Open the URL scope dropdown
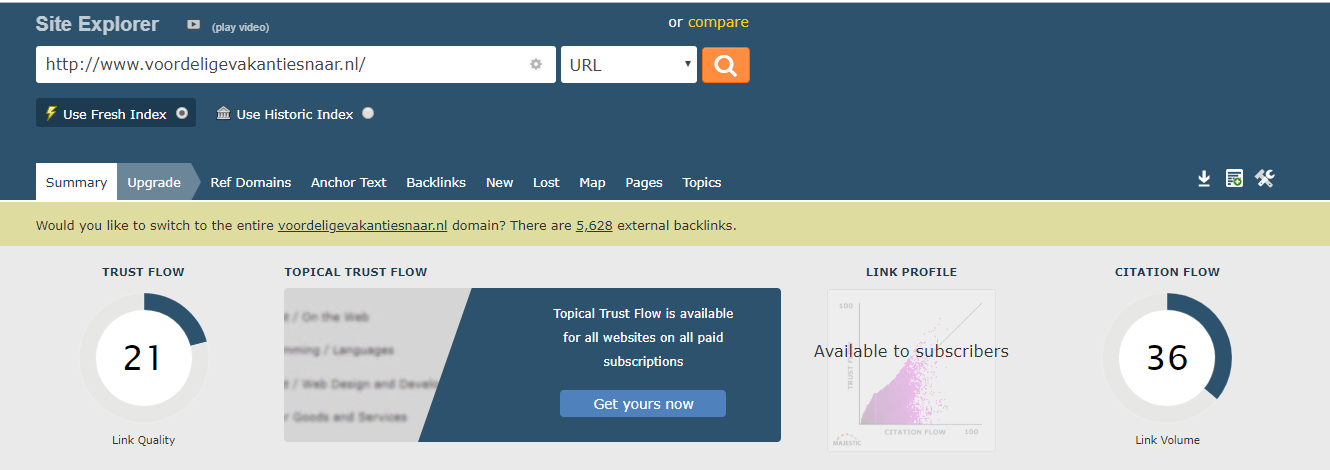The width and height of the screenshot is (1330, 470). pyautogui.click(x=629, y=65)
